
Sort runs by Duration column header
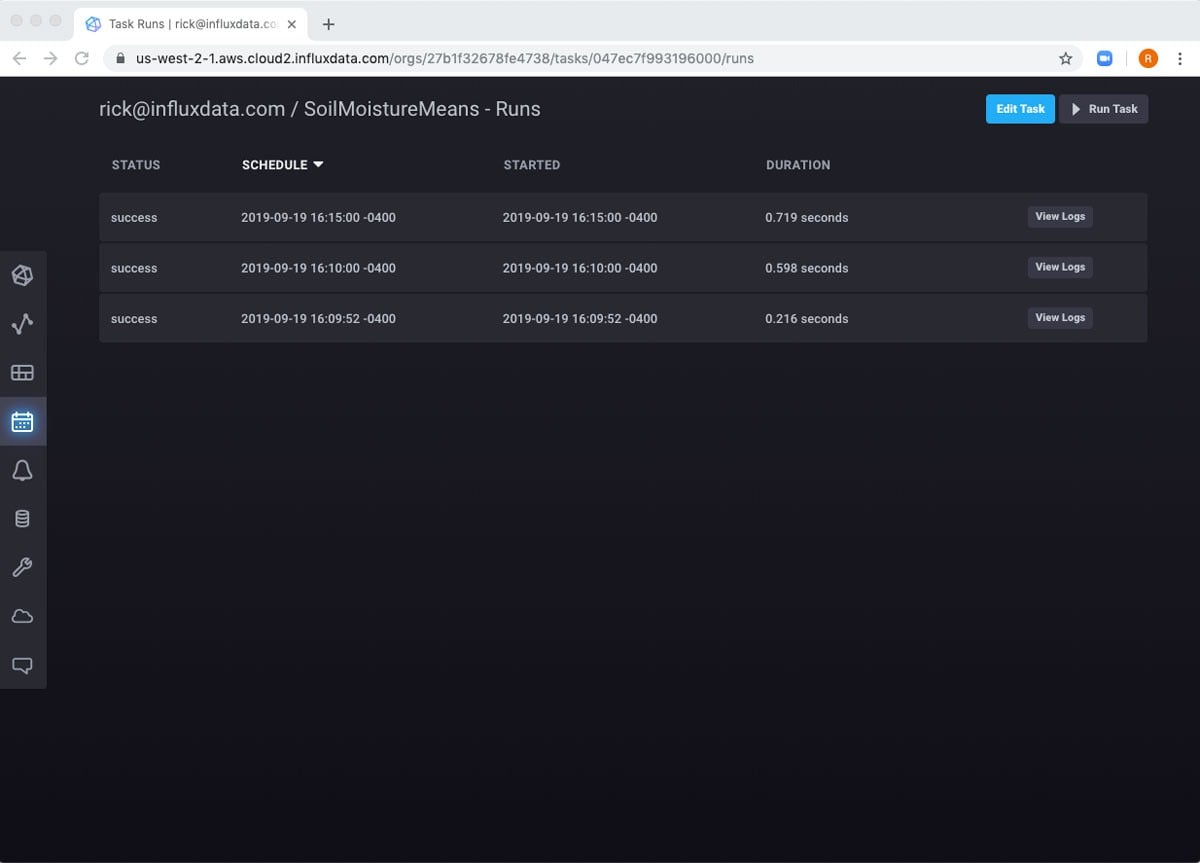(x=797, y=165)
